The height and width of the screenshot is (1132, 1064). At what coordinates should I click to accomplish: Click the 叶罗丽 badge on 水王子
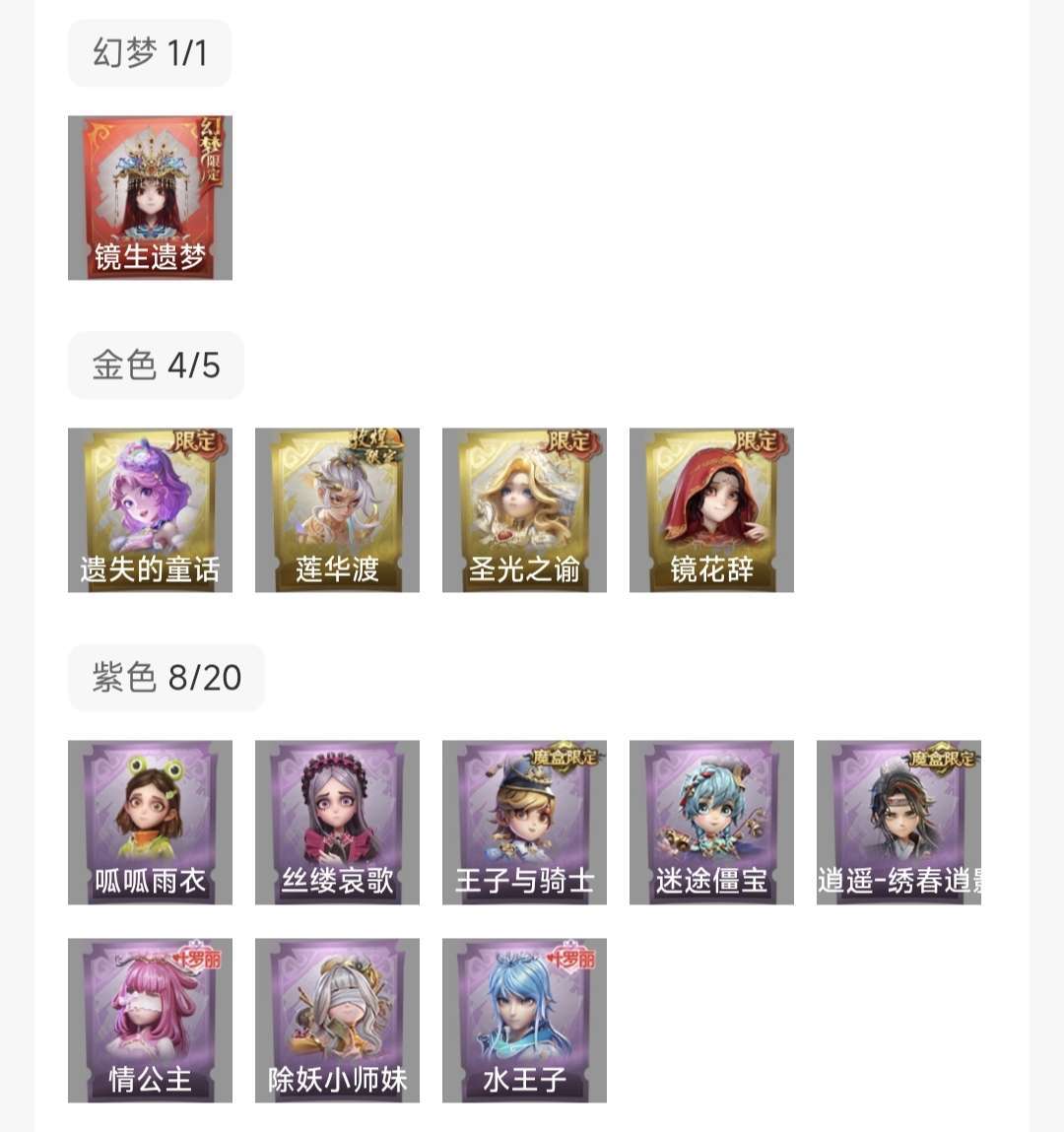570,958
